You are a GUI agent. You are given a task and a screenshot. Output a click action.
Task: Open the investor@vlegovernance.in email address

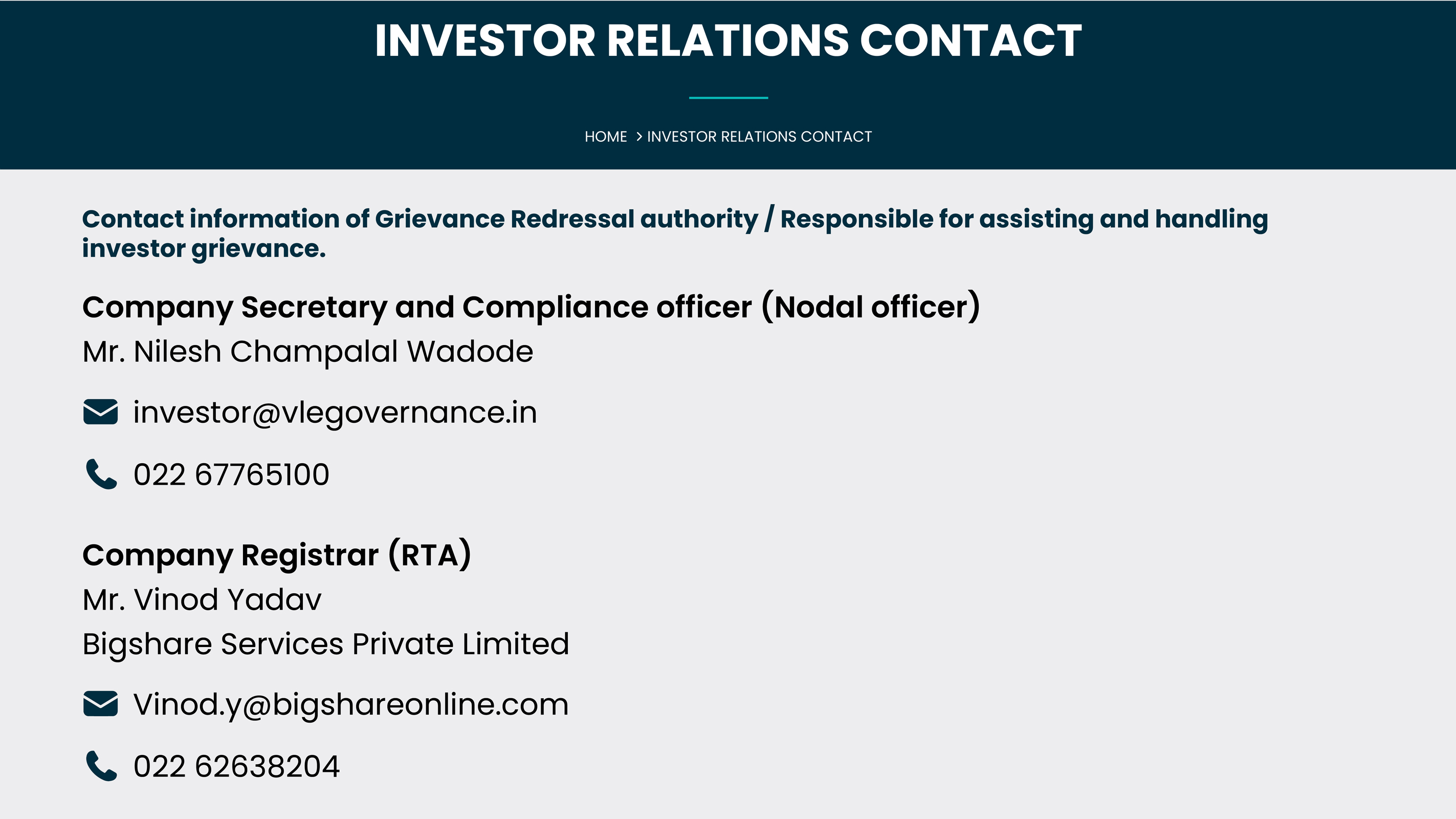(x=335, y=413)
